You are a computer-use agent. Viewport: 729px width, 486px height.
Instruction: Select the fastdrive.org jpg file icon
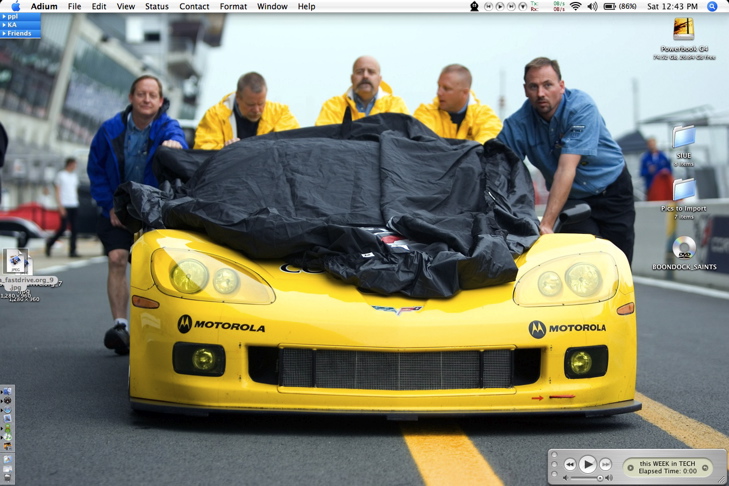point(17,262)
